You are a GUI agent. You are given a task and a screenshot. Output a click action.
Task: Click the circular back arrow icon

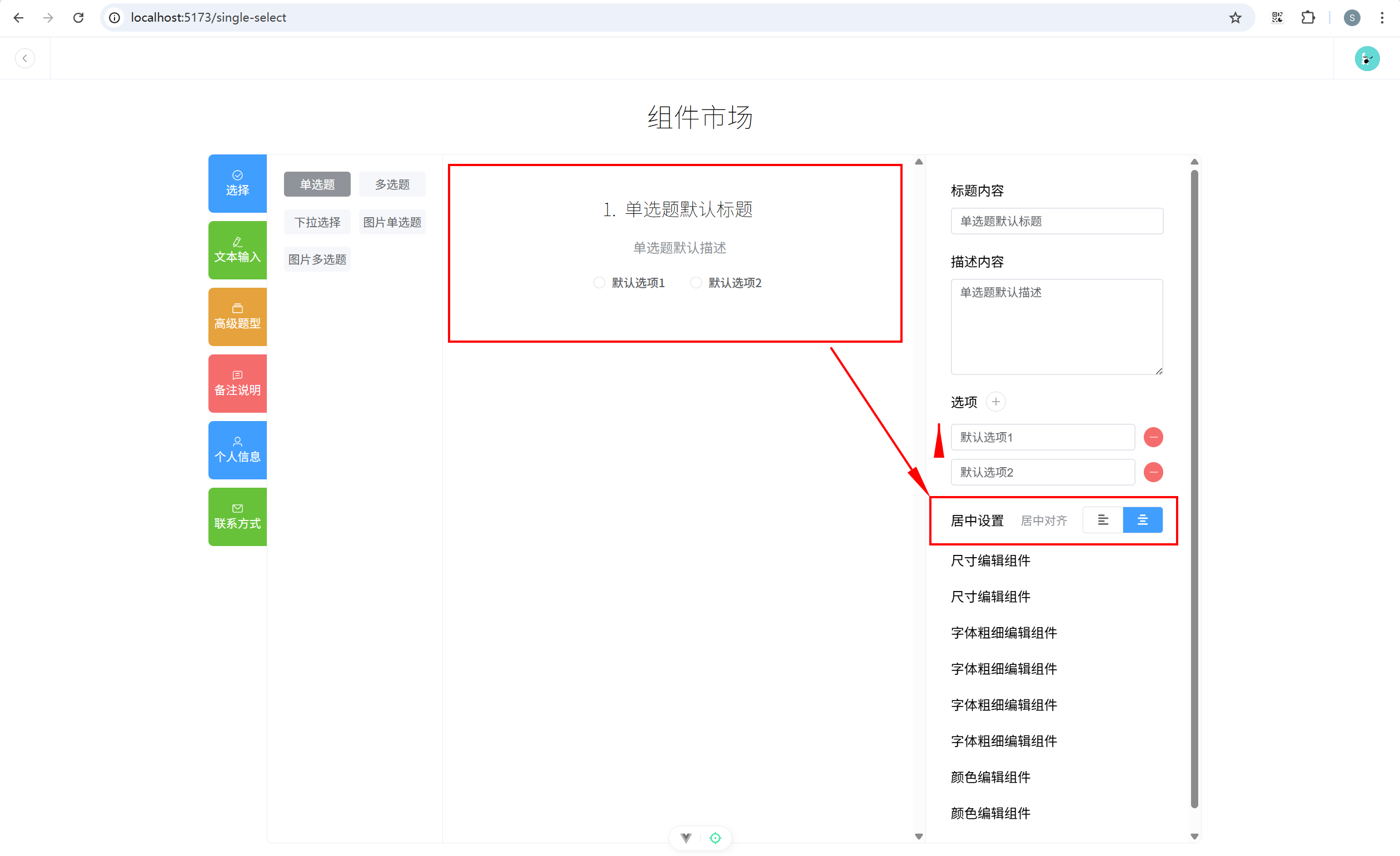(25, 58)
